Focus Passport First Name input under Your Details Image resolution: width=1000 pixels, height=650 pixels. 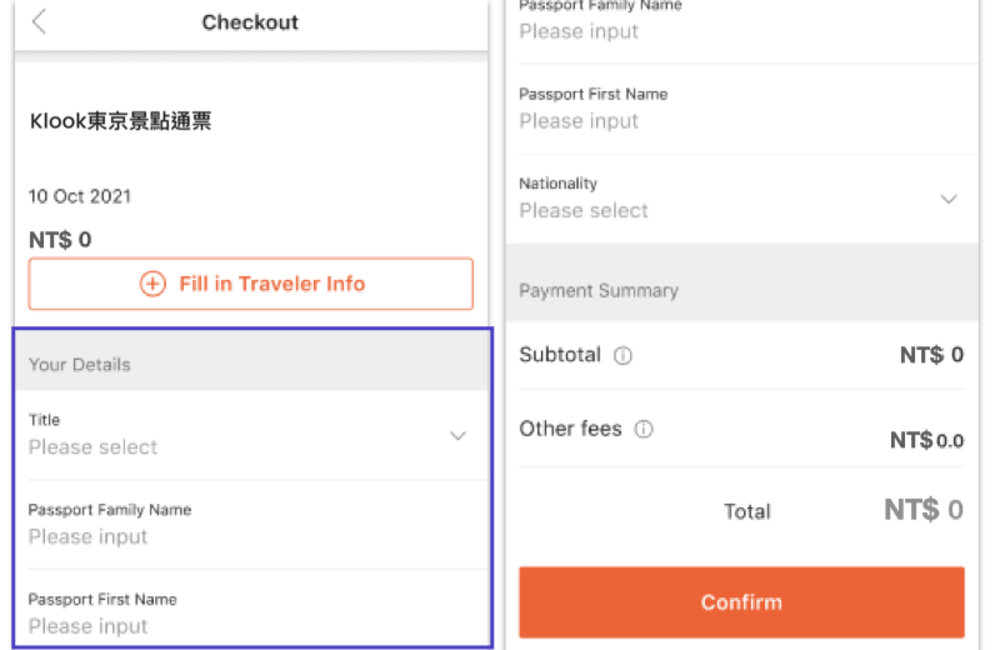click(88, 627)
